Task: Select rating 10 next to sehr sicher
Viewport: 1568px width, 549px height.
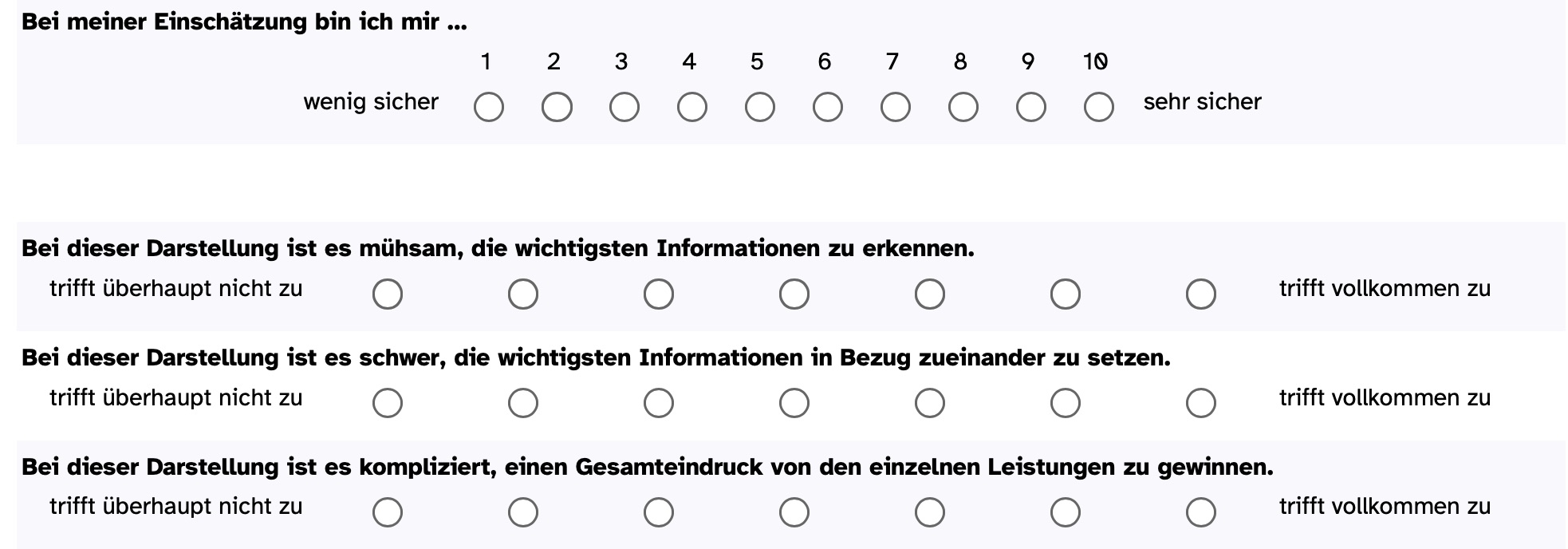Action: (x=1098, y=106)
